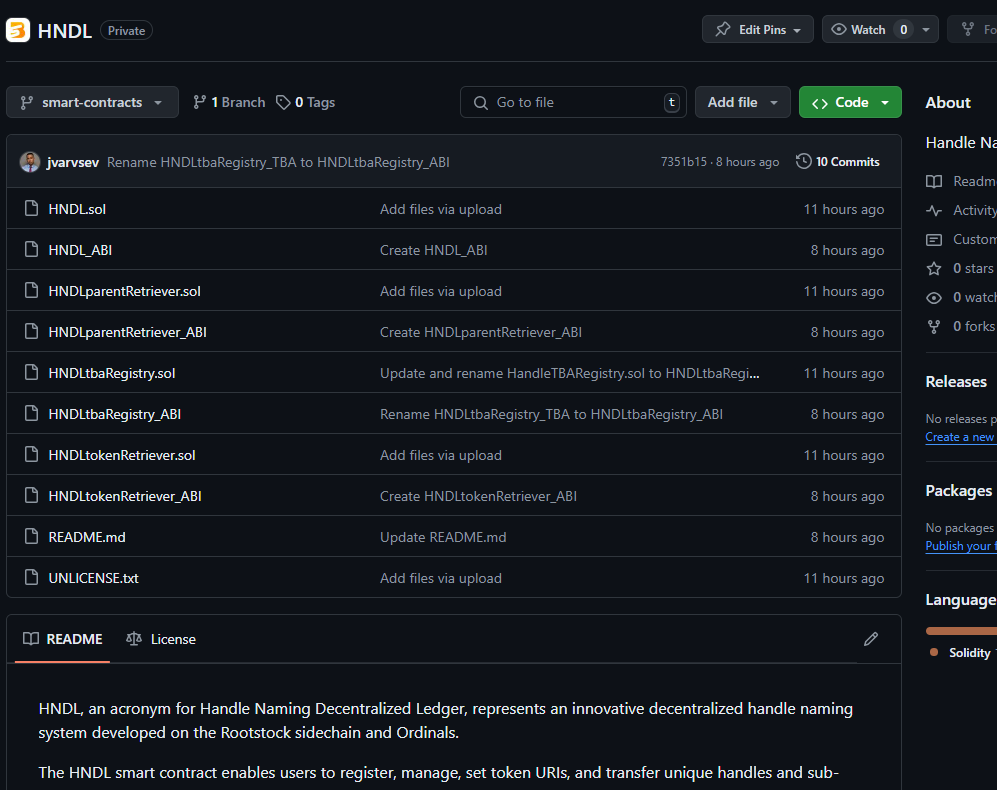The width and height of the screenshot is (997, 790).
Task: Click the pencil icon to edit README
Action: pos(871,639)
